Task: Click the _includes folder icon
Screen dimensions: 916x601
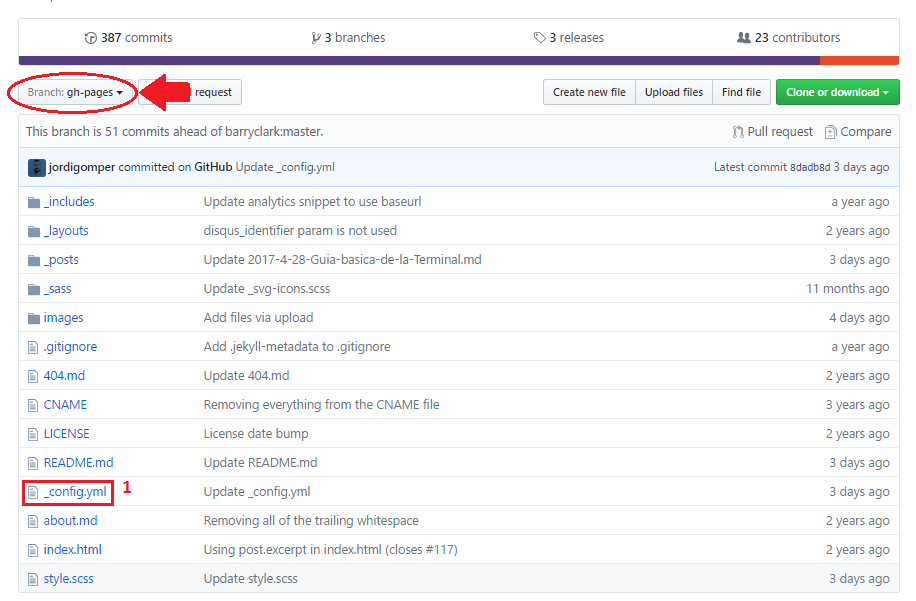Action: tap(34, 203)
